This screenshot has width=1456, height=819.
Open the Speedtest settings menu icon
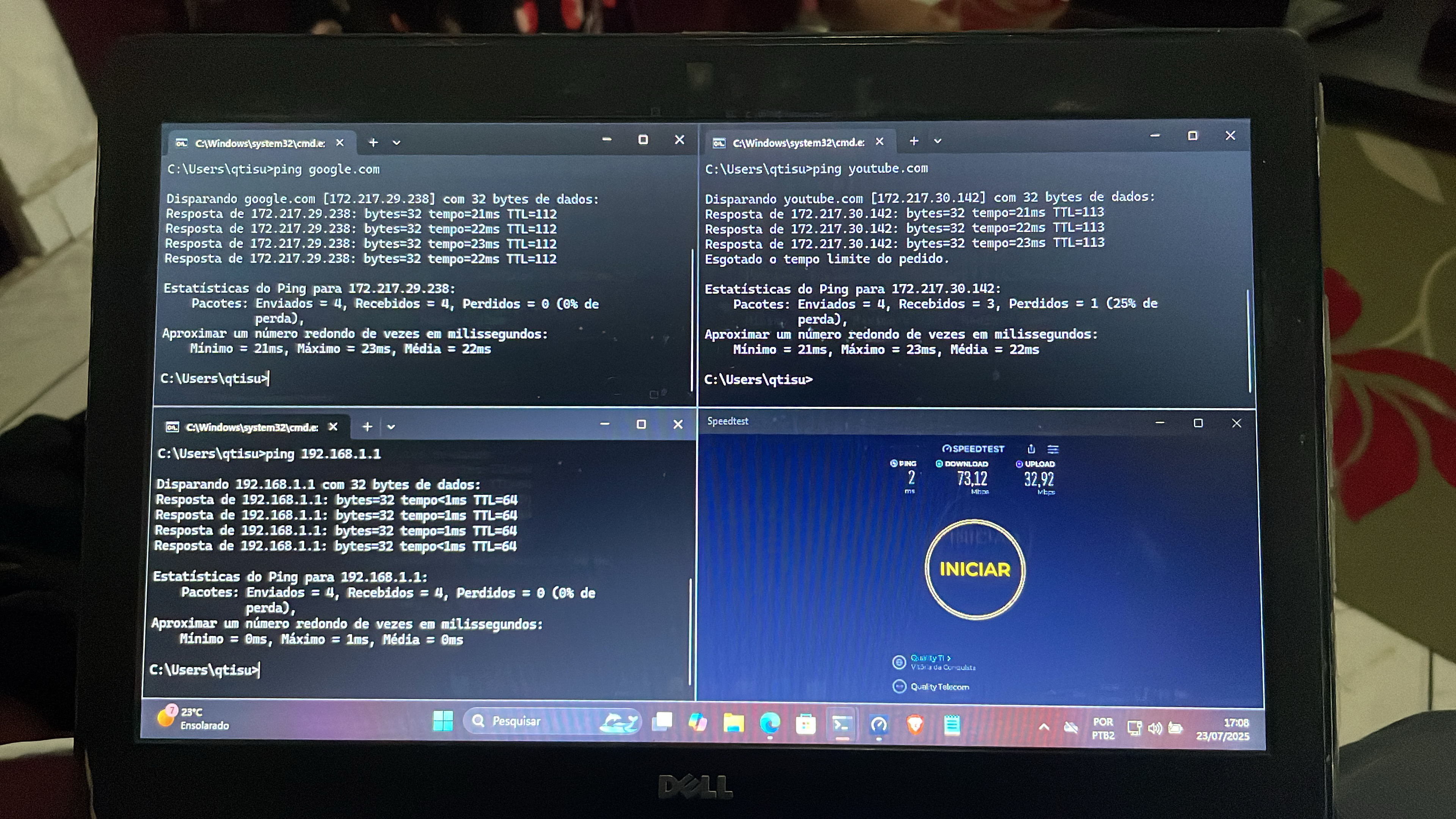click(1053, 449)
